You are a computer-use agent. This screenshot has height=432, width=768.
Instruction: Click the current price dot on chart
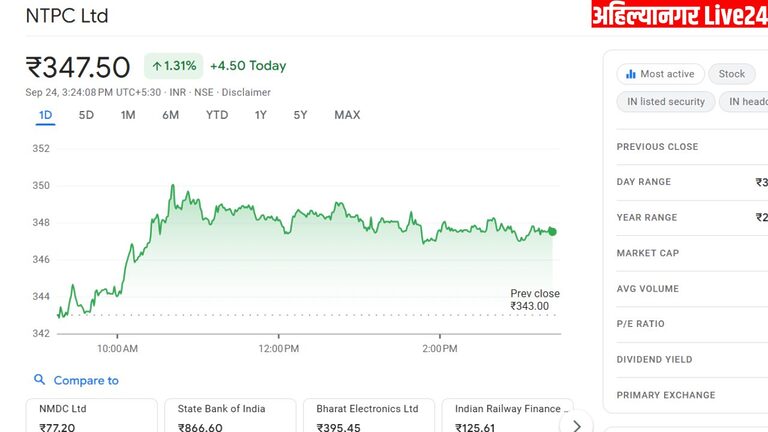[552, 231]
